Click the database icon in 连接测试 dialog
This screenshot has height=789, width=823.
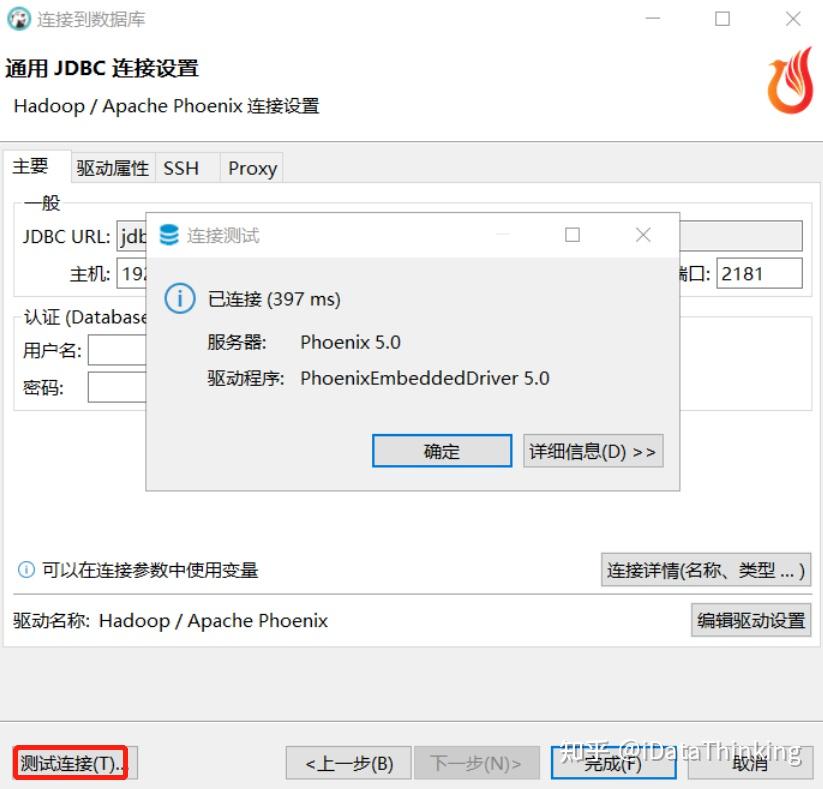(169, 235)
